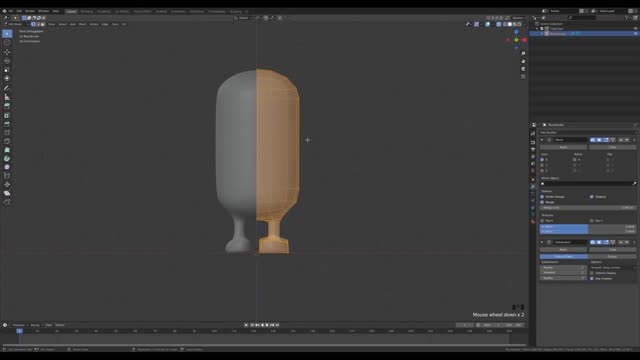Click the viewport zoom magnifier icon
This screenshot has height=360, width=640.
[523, 53]
